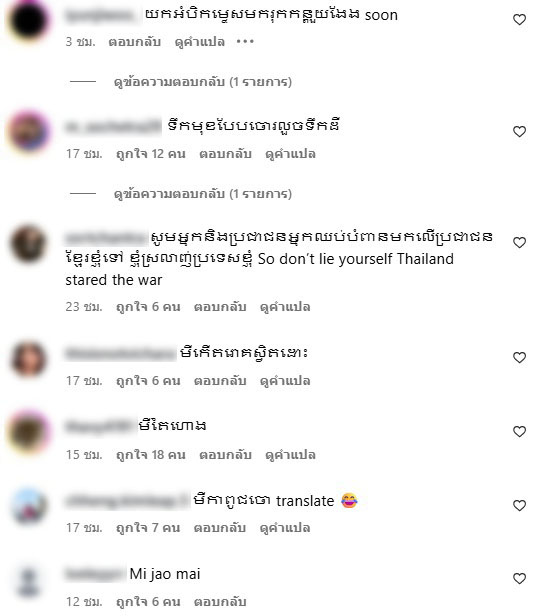This screenshot has width=540, height=616.
Task: Reply to the comment with 12 likes
Action: pyautogui.click(x=225, y=154)
